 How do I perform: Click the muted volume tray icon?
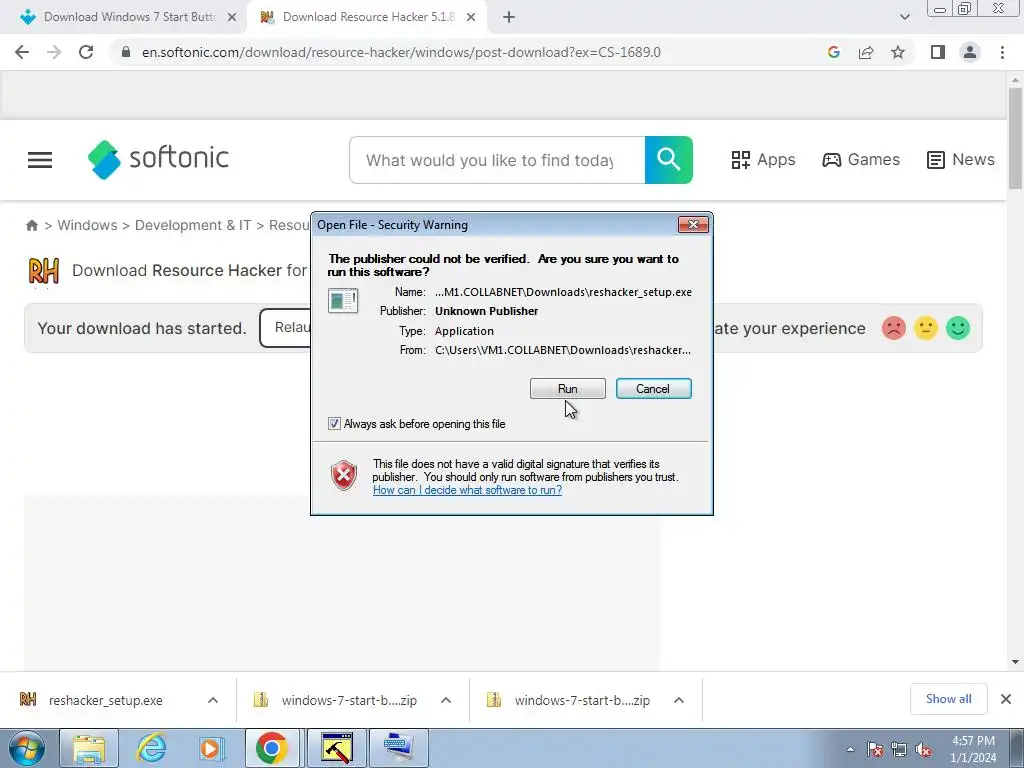pyautogui.click(x=923, y=750)
